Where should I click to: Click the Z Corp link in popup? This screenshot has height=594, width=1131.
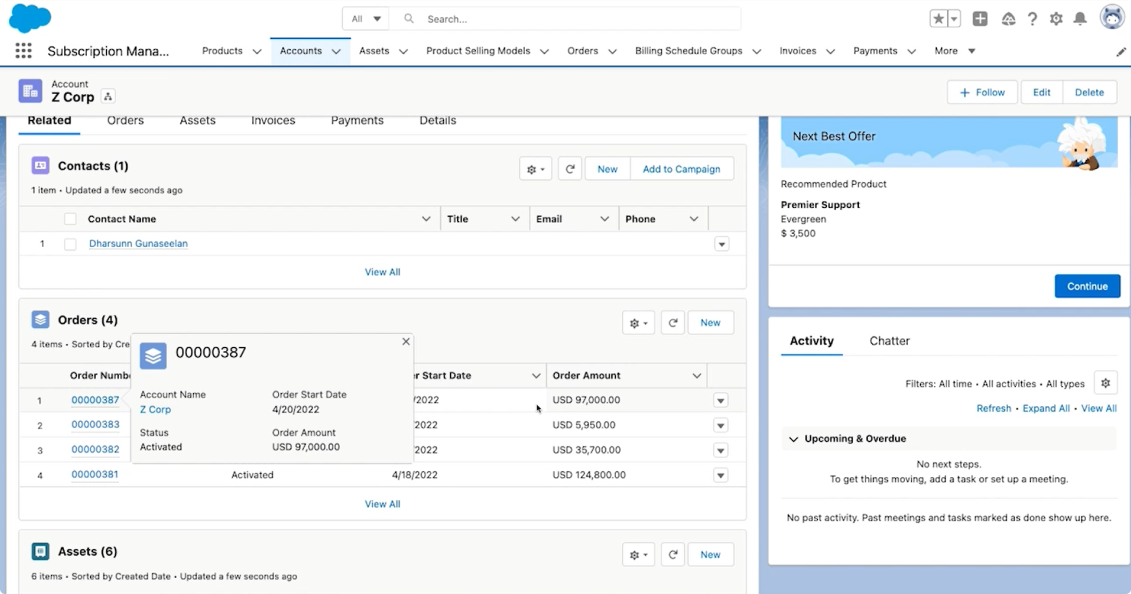click(156, 409)
